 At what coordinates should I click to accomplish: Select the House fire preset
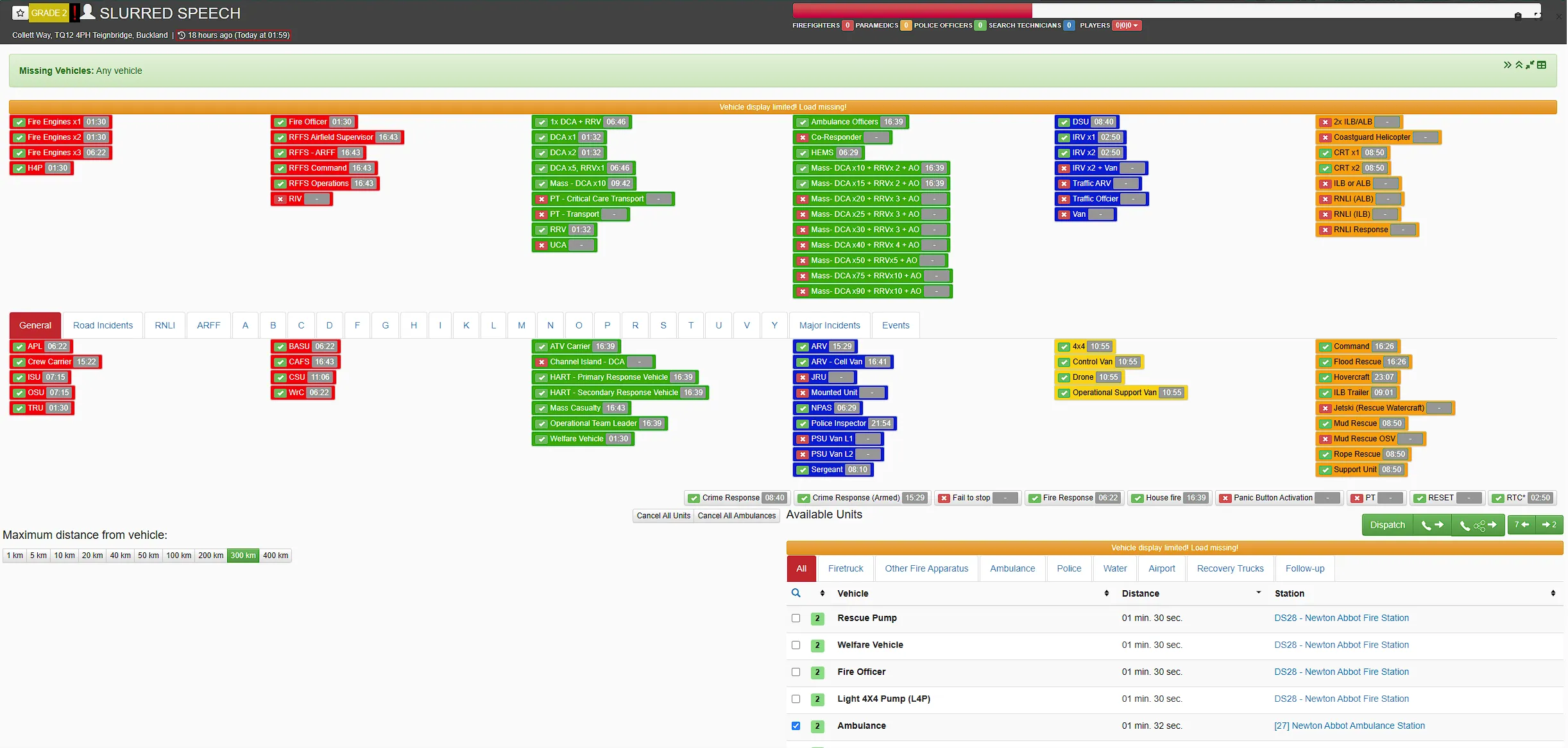click(1170, 498)
